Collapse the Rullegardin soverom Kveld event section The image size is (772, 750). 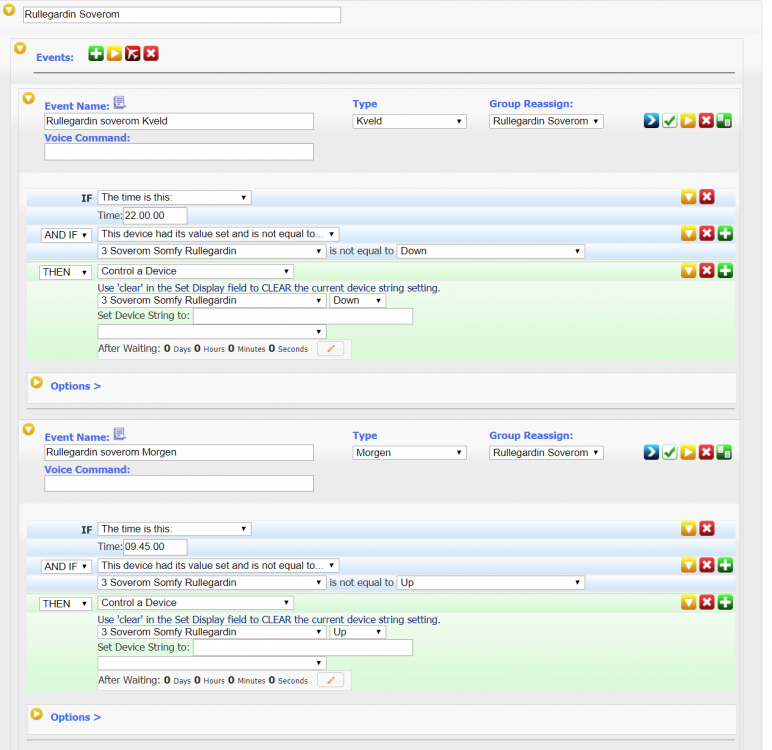[x=29, y=99]
